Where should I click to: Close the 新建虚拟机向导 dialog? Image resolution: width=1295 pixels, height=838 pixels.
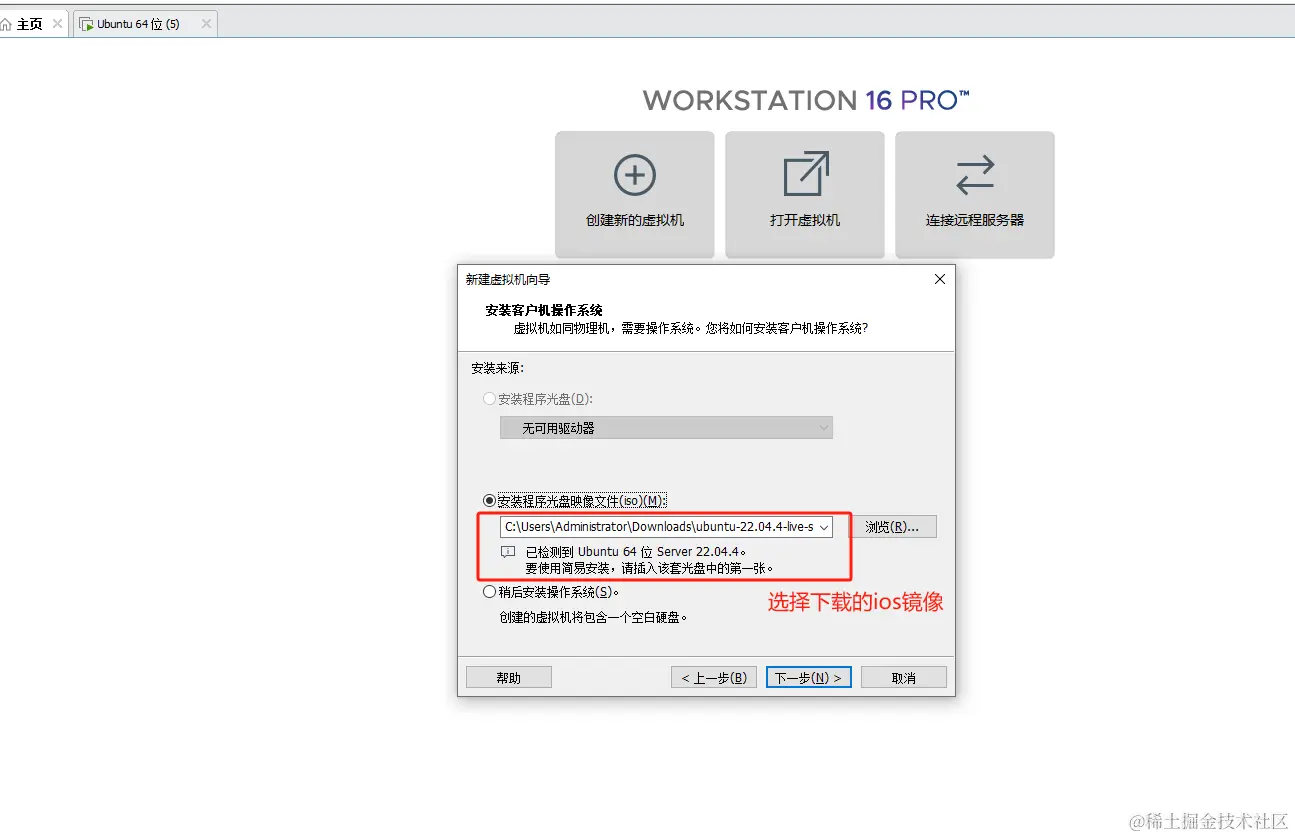pos(939,279)
